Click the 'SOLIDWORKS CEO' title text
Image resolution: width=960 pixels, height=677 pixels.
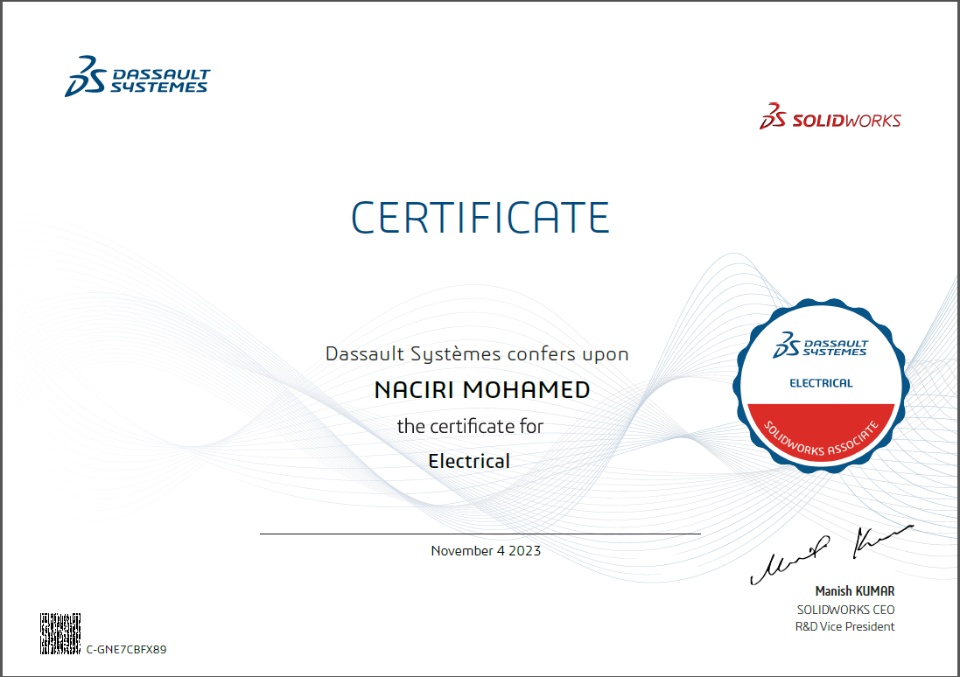[846, 610]
